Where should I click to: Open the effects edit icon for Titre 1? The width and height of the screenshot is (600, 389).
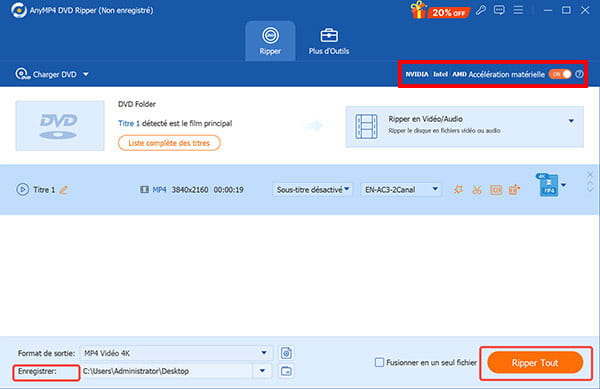458,190
